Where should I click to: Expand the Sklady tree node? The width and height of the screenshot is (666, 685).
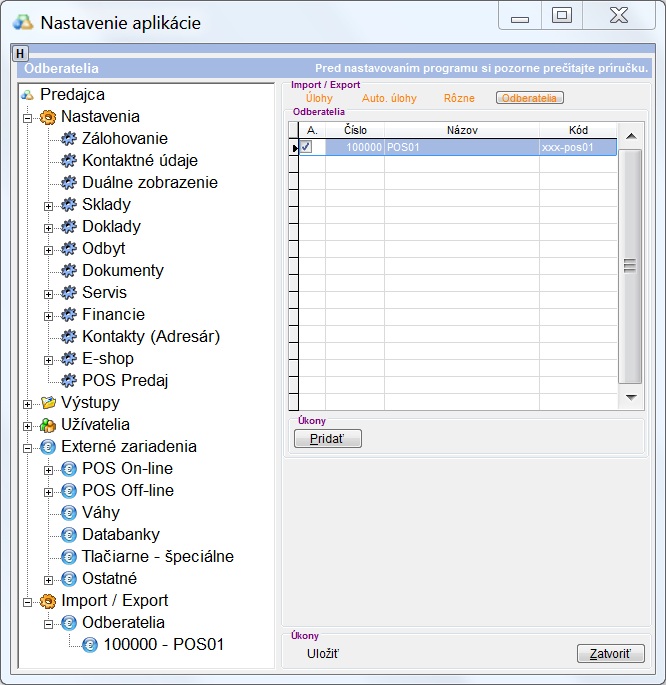[x=48, y=205]
